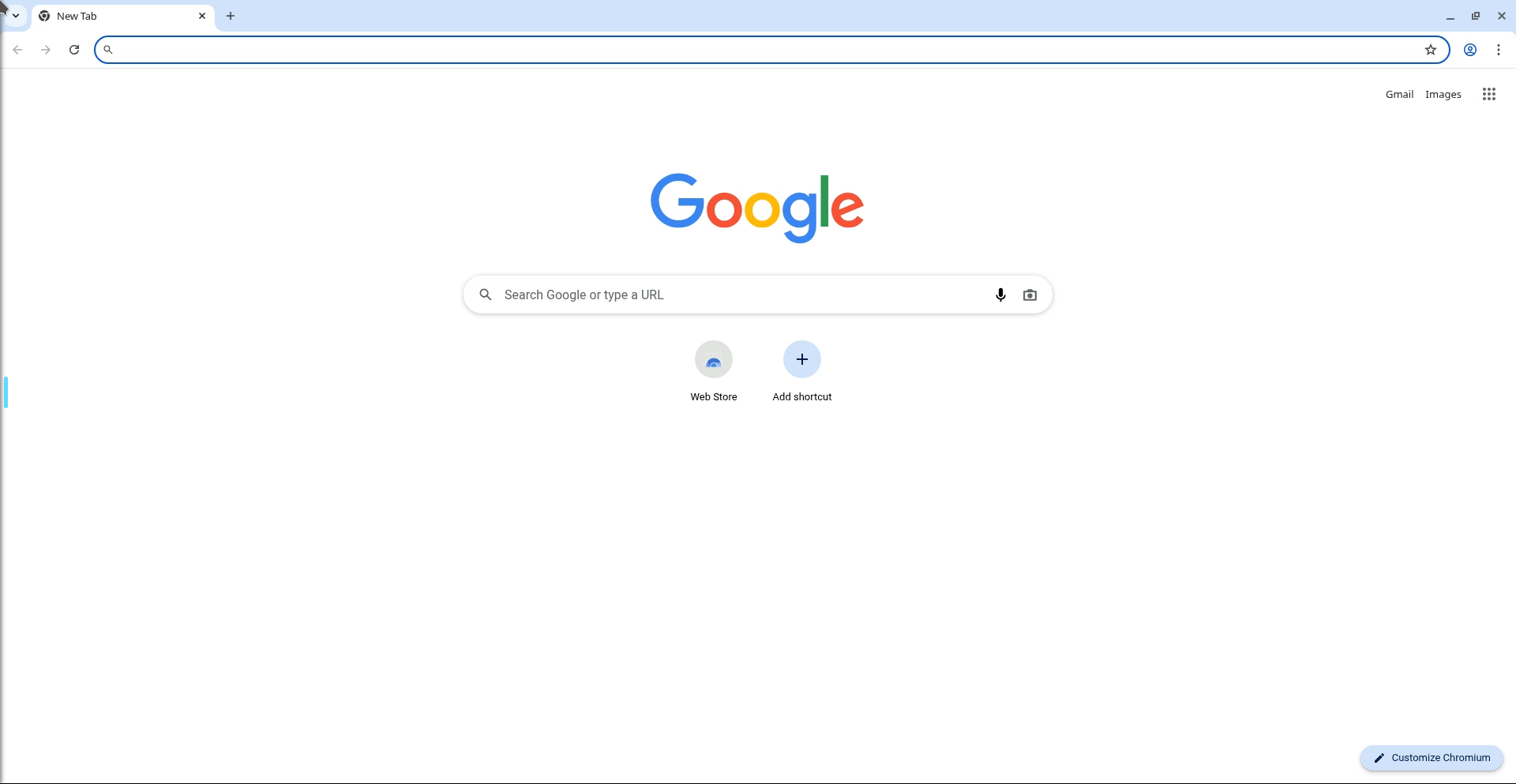1516x784 pixels.
Task: Reload the current page
Action: [x=74, y=50]
